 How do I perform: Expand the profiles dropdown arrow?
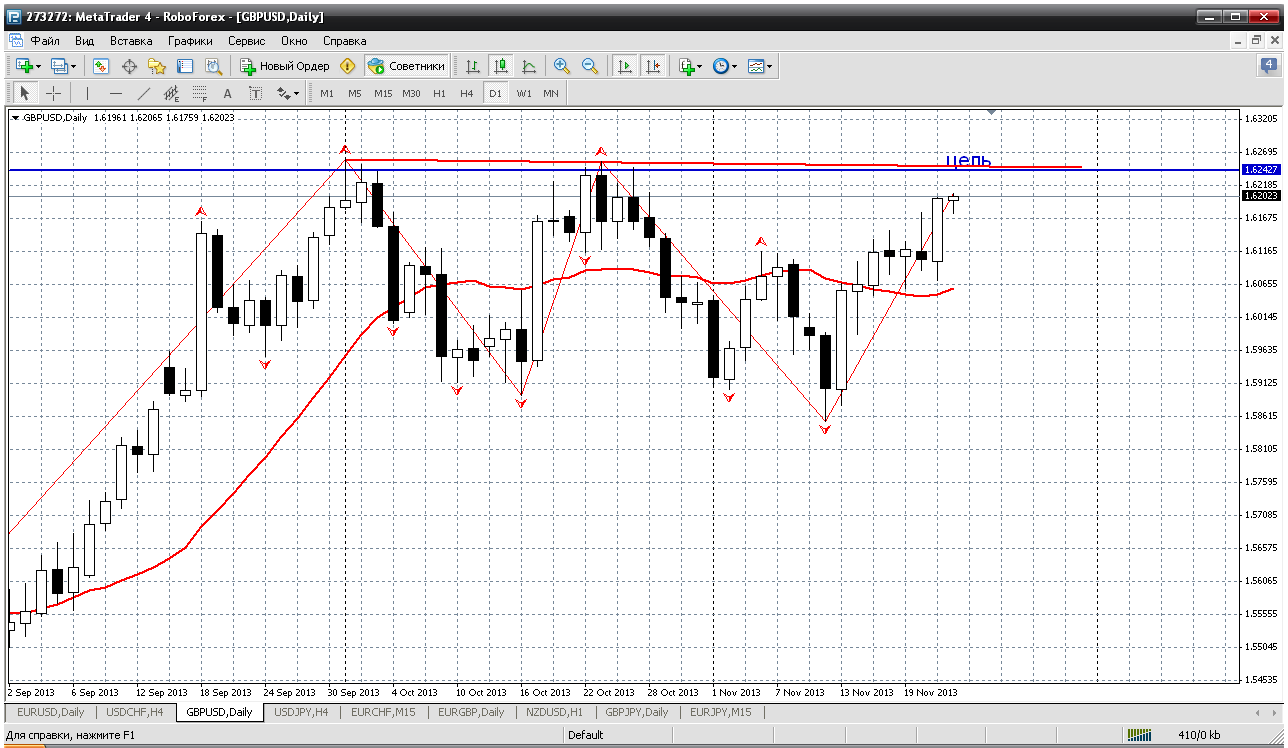[x=74, y=66]
